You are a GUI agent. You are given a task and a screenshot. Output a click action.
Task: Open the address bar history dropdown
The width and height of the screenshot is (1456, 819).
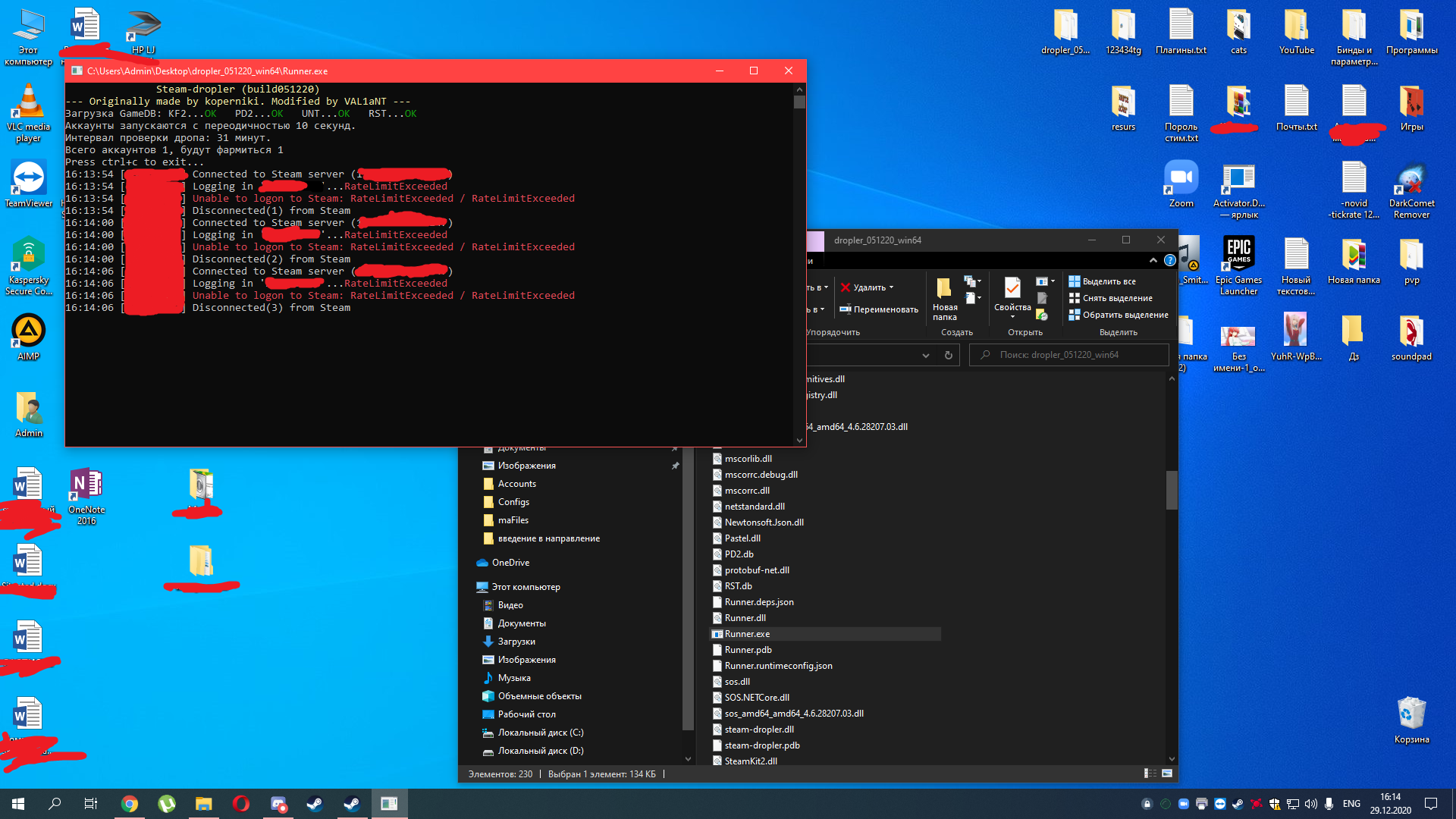pyautogui.click(x=925, y=355)
